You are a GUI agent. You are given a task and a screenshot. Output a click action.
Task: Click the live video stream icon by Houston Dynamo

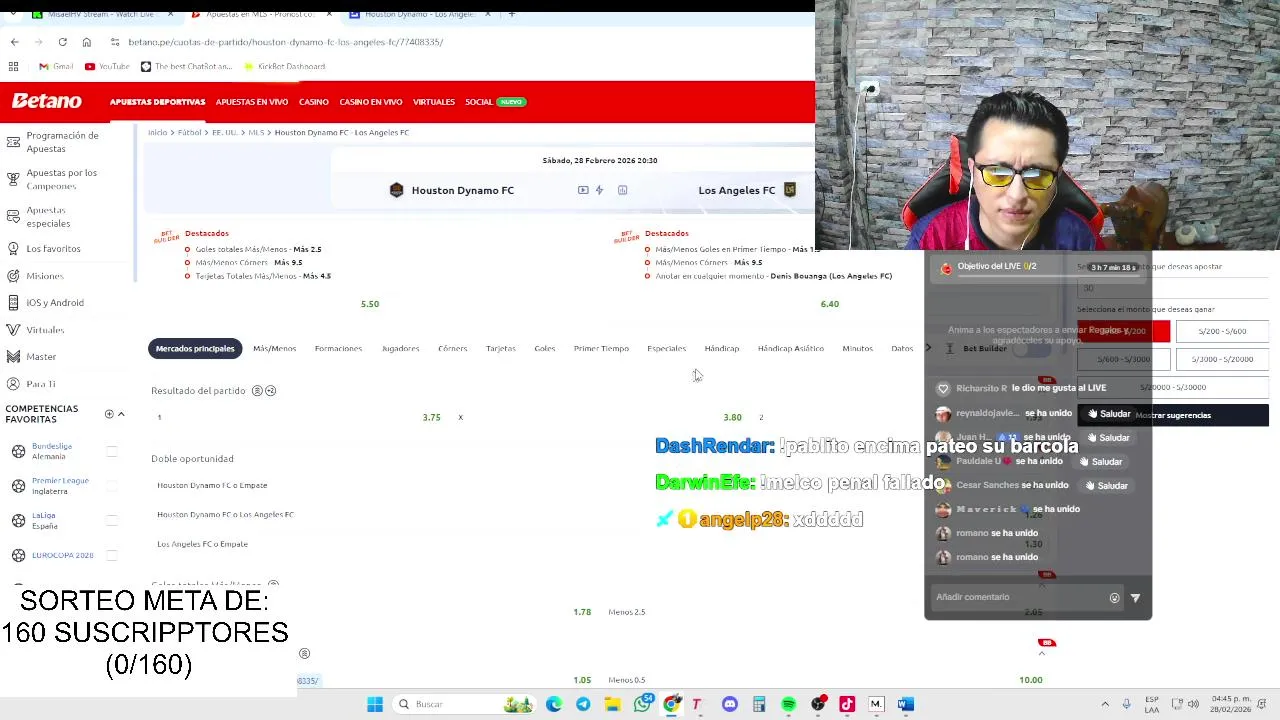point(583,190)
